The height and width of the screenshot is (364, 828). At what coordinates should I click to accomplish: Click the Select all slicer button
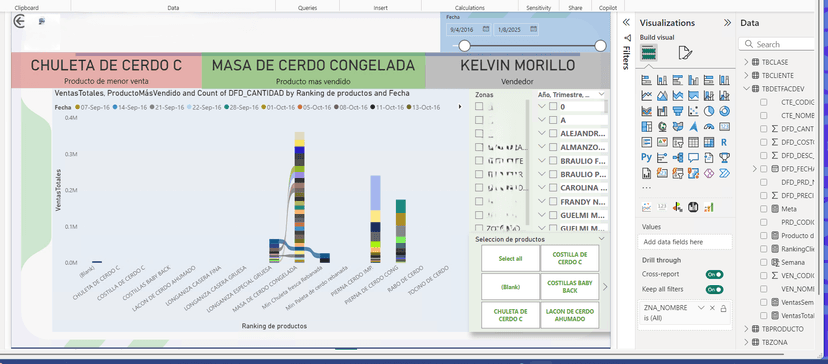pos(511,258)
